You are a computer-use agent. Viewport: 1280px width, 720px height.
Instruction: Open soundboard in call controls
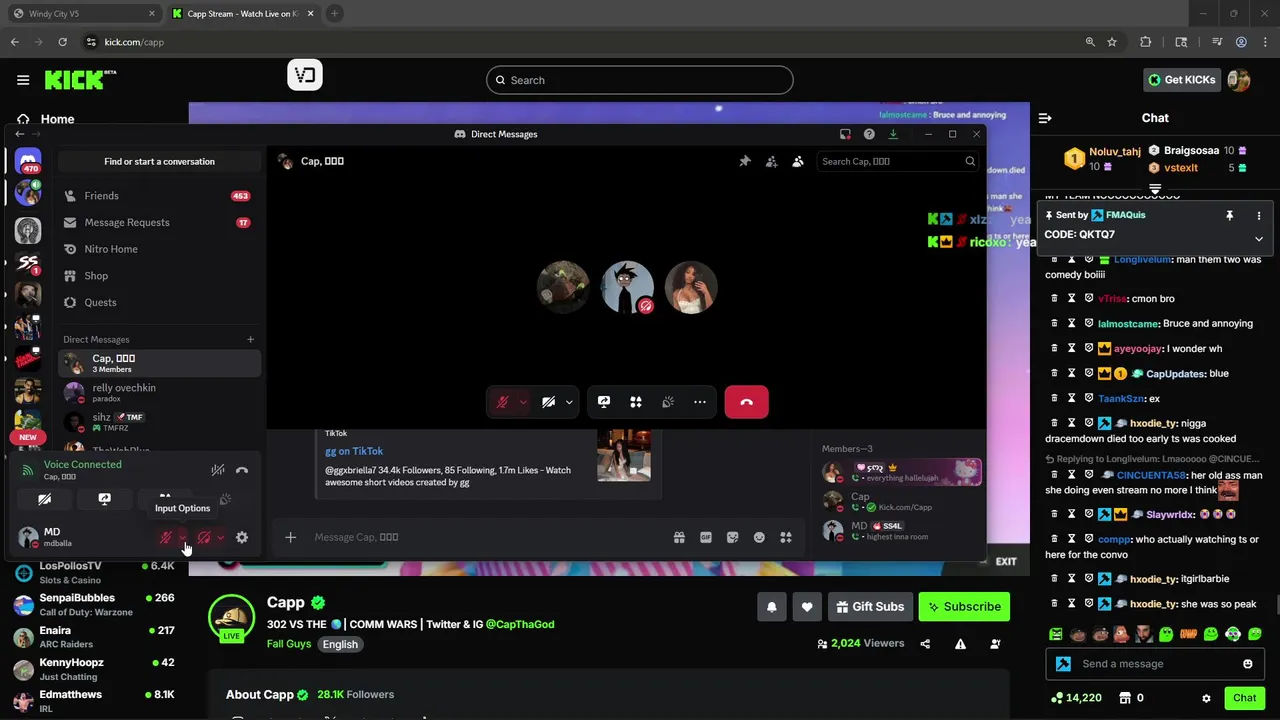(x=668, y=402)
